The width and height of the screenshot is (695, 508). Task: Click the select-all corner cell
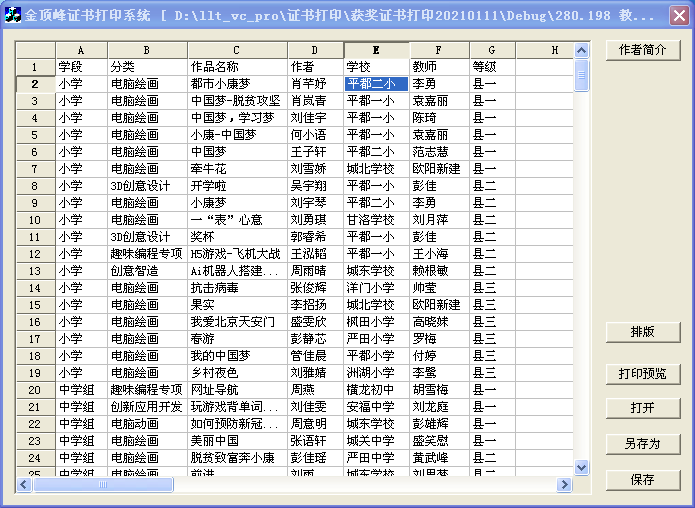pos(35,50)
